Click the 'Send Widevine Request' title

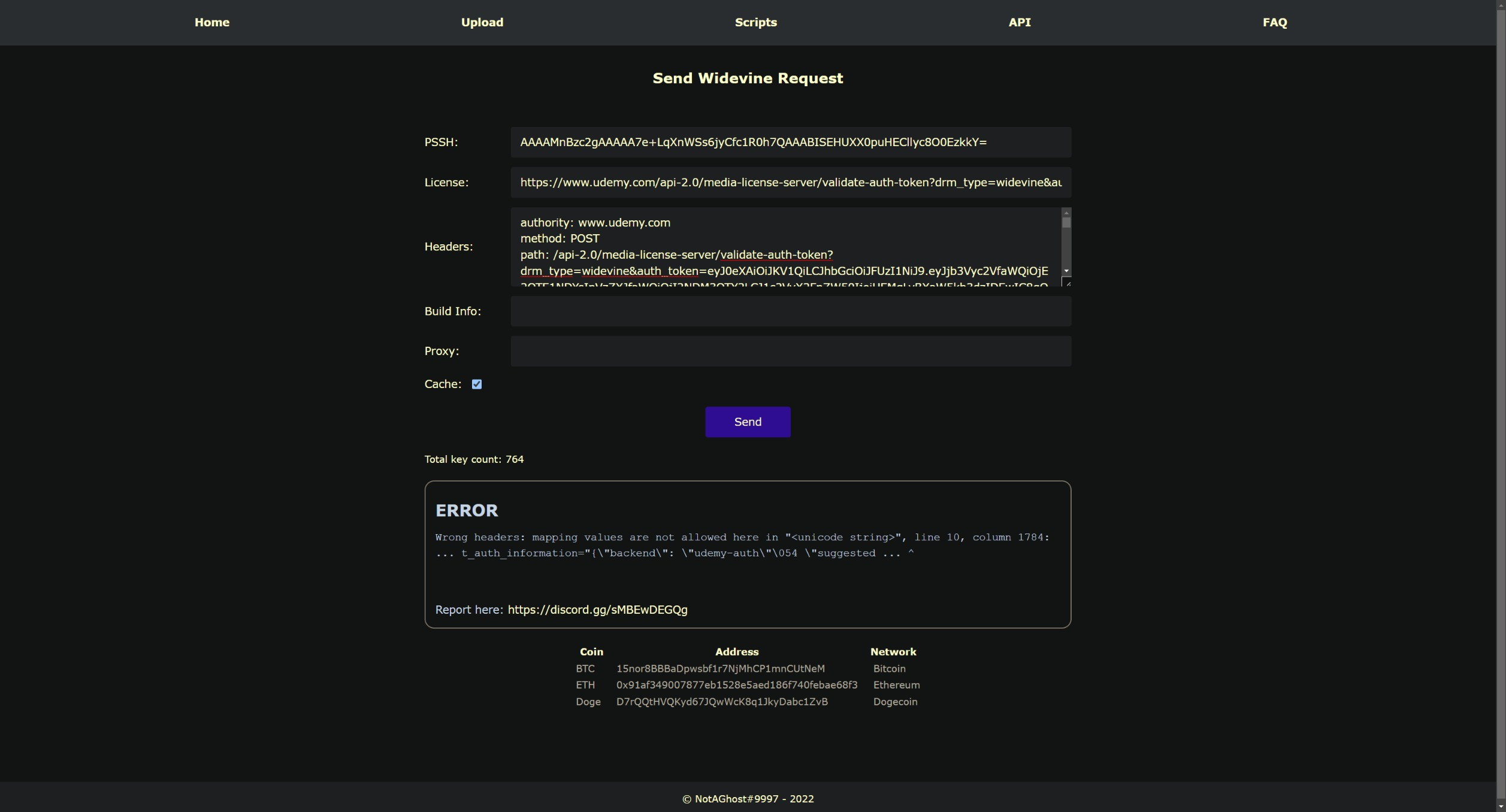[748, 78]
